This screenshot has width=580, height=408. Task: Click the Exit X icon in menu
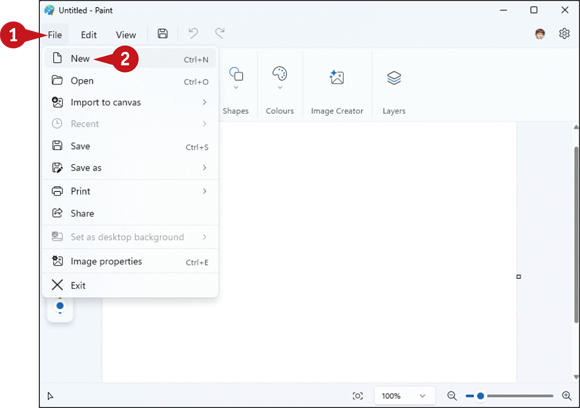point(57,285)
